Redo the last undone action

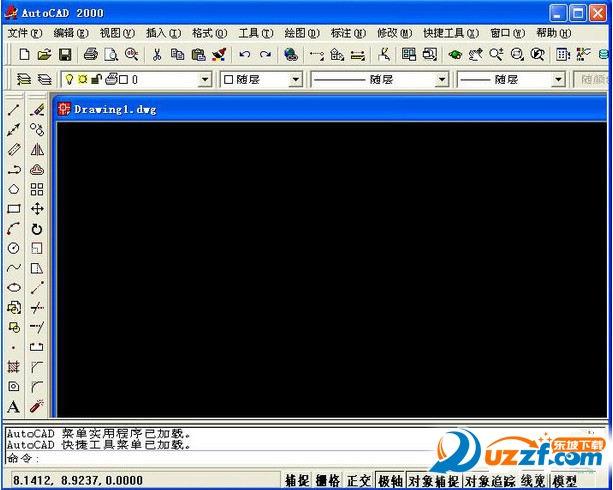click(x=265, y=54)
